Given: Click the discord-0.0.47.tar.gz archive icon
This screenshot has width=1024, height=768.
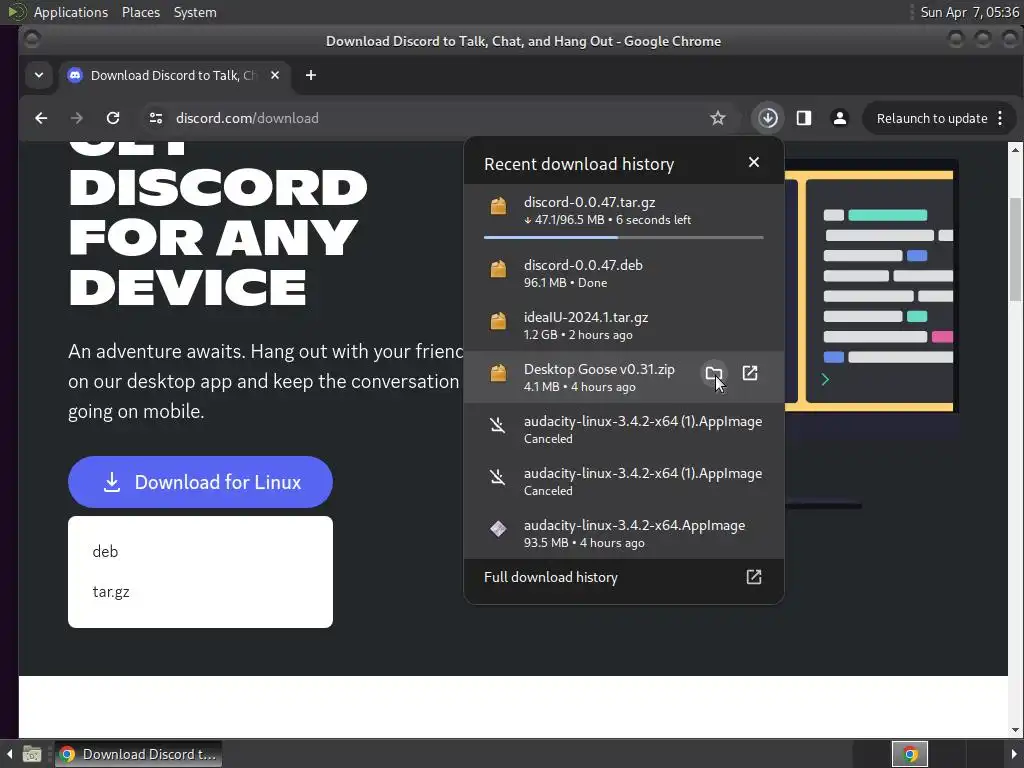Looking at the screenshot, I should 498,206.
